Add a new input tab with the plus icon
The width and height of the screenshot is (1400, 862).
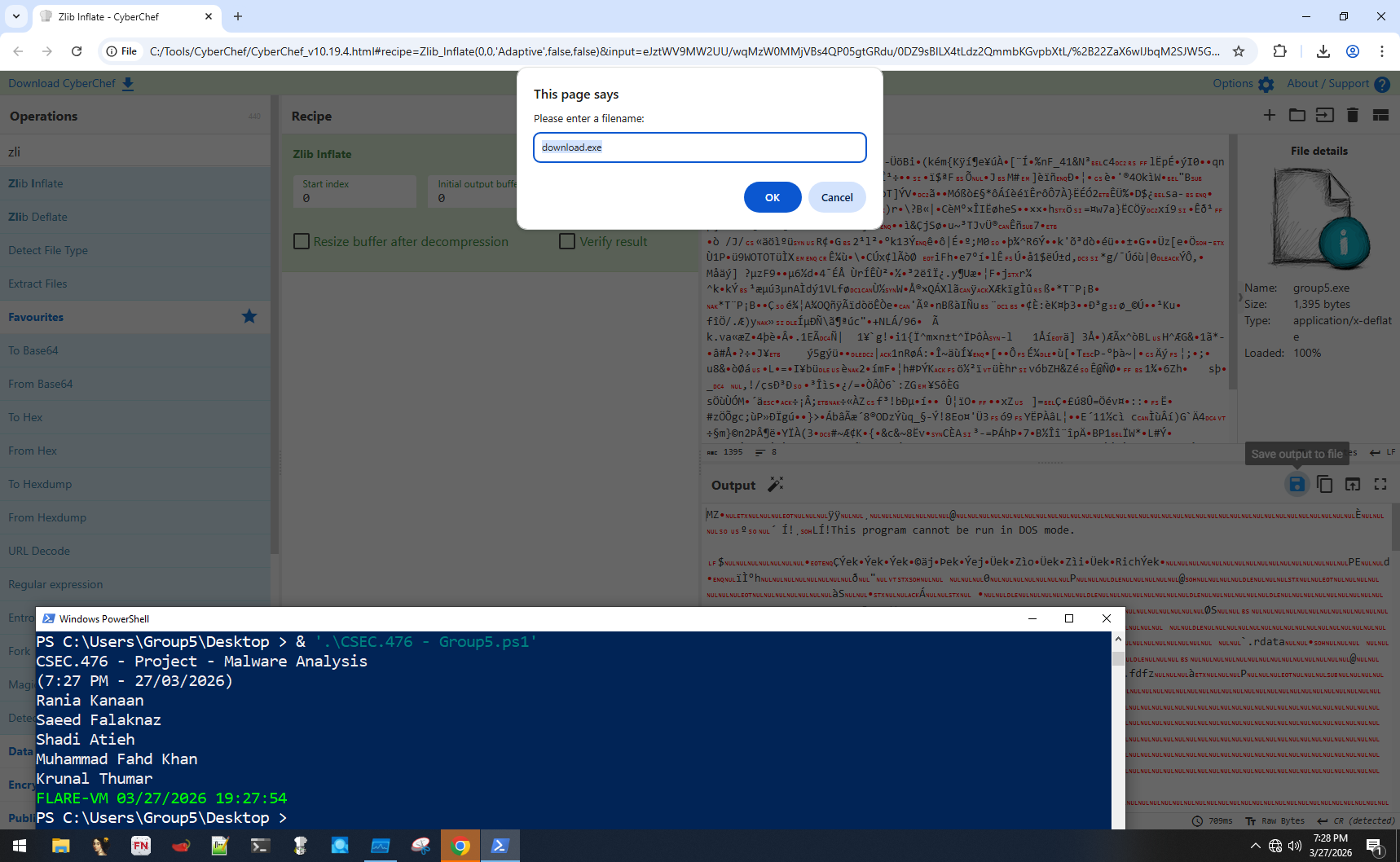point(1270,115)
